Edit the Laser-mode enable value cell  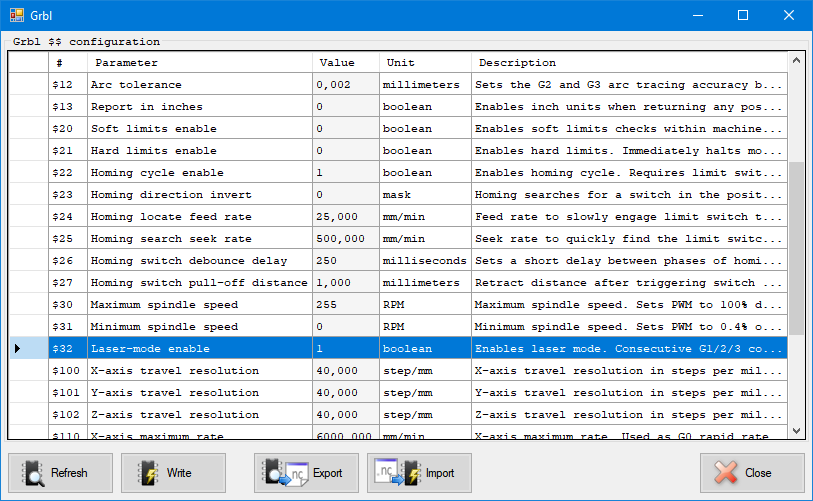pyautogui.click(x=346, y=349)
